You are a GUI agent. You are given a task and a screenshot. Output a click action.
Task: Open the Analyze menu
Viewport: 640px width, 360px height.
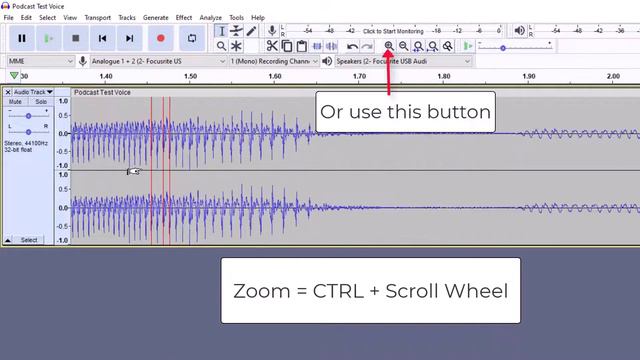(x=211, y=18)
